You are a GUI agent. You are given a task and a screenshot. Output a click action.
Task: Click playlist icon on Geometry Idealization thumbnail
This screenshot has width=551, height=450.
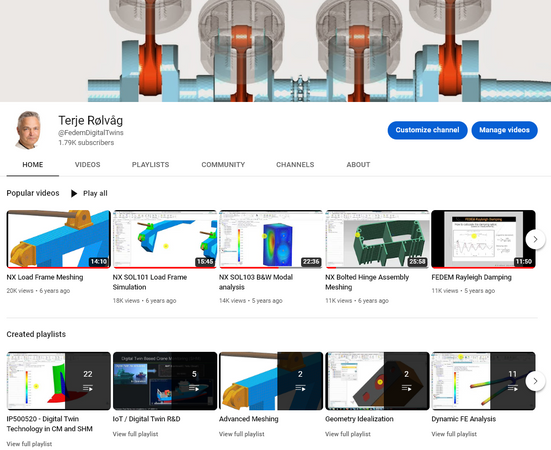(407, 388)
